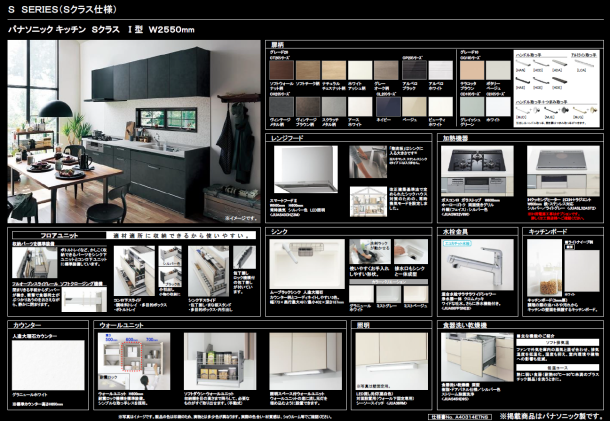Pick the Natural Chestnut door swatch
The height and width of the screenshot is (421, 610).
[x=334, y=70]
